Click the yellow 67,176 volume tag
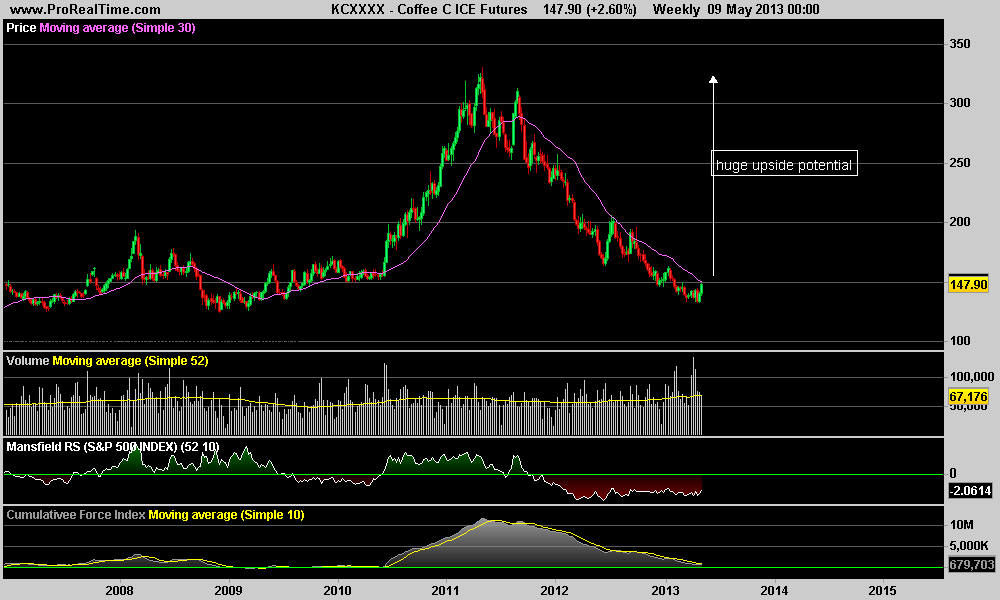The image size is (1000, 600). [967, 397]
